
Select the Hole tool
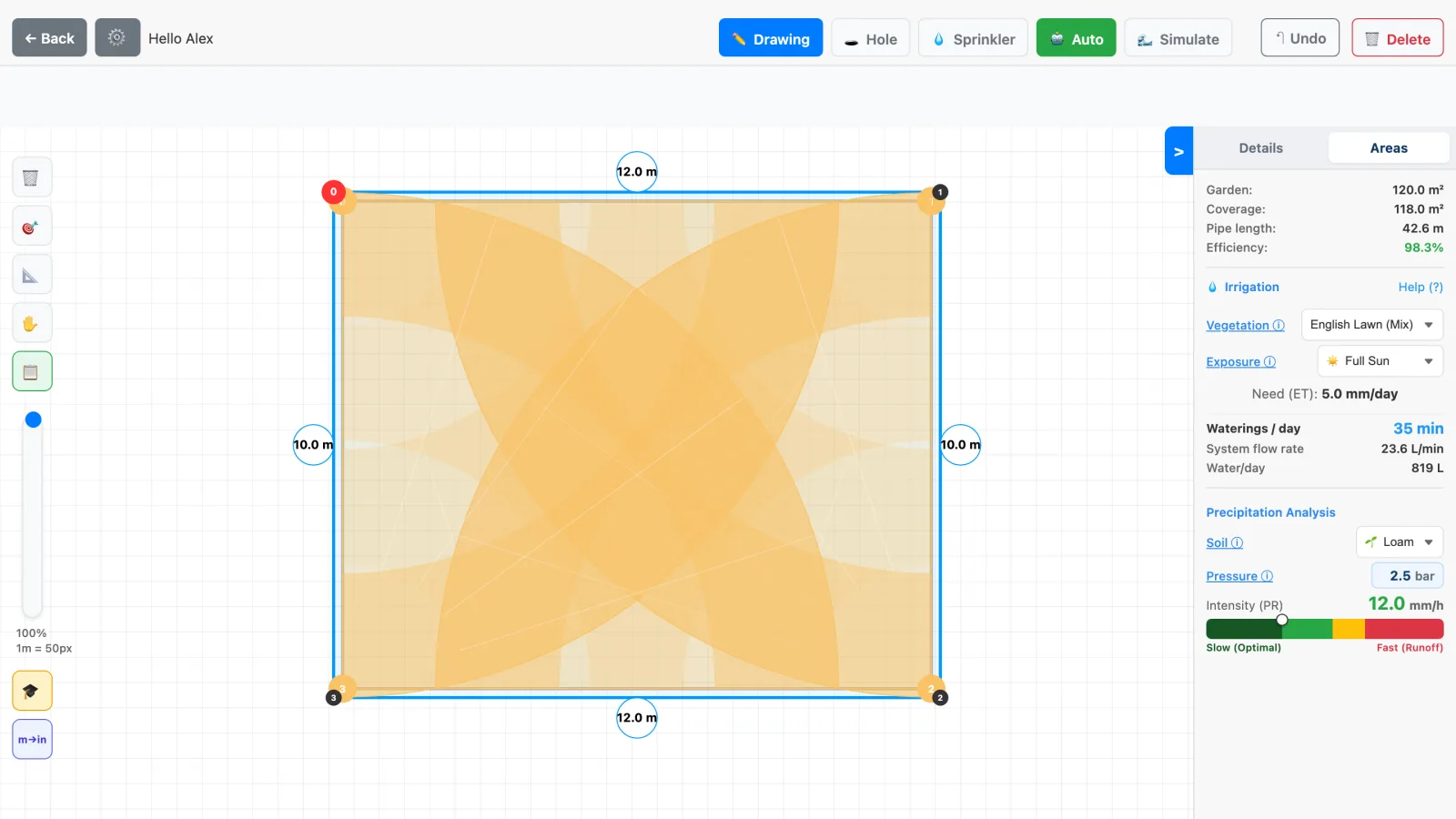pos(870,37)
